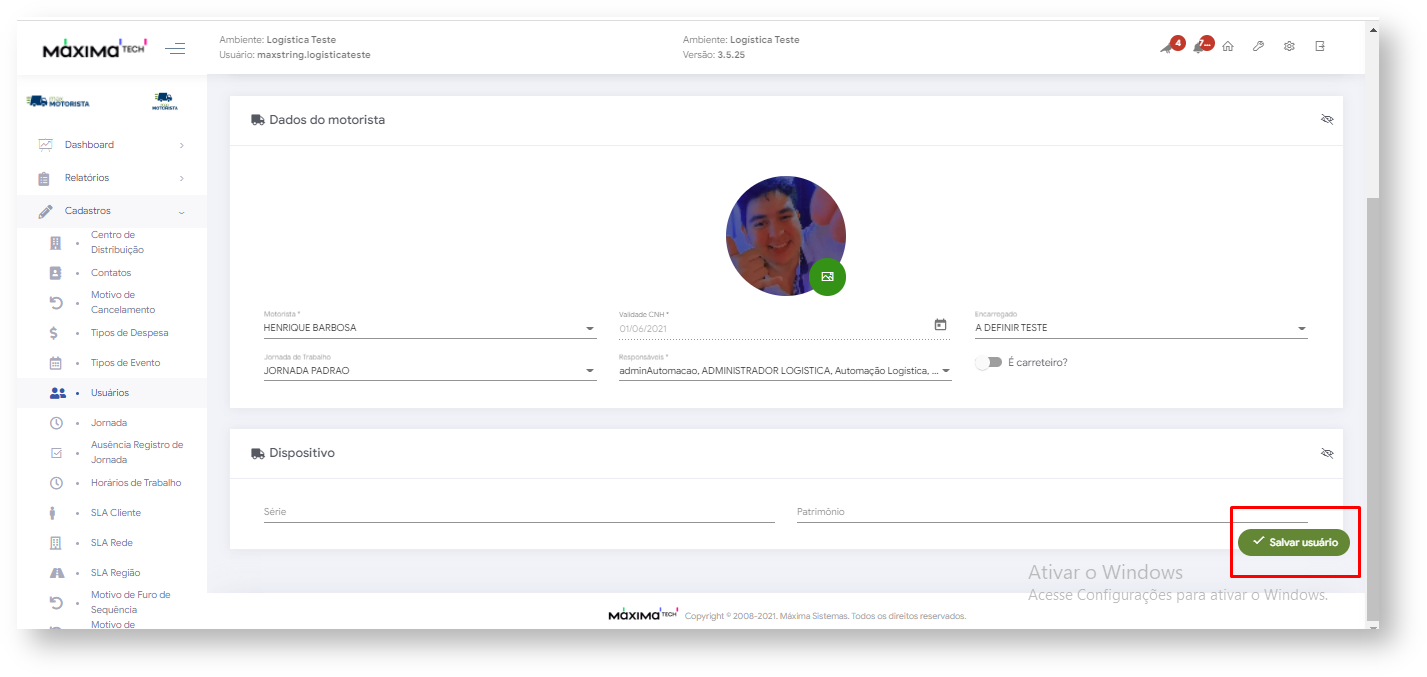This screenshot has height=677, width=1427.
Task: Click the Contatos contact card icon
Action: [56, 273]
